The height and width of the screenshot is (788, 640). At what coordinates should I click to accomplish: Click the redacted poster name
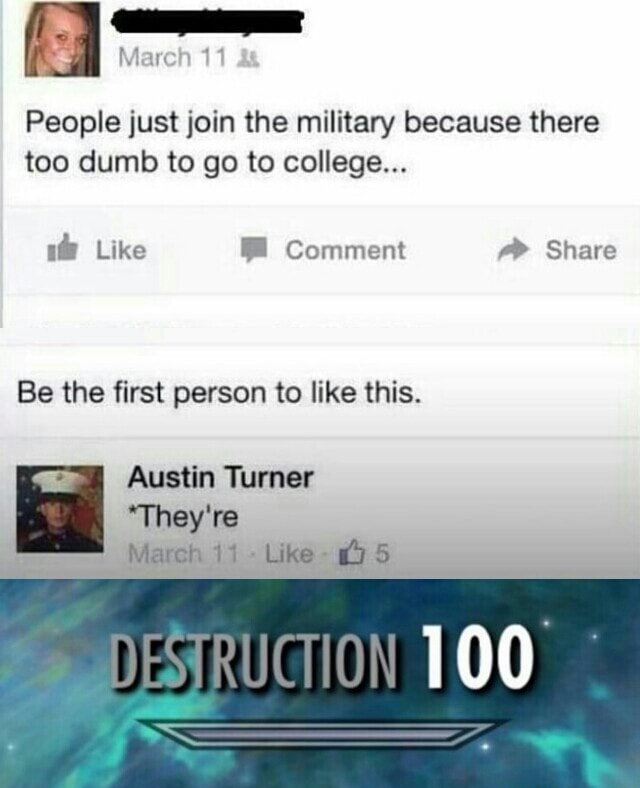point(208,22)
